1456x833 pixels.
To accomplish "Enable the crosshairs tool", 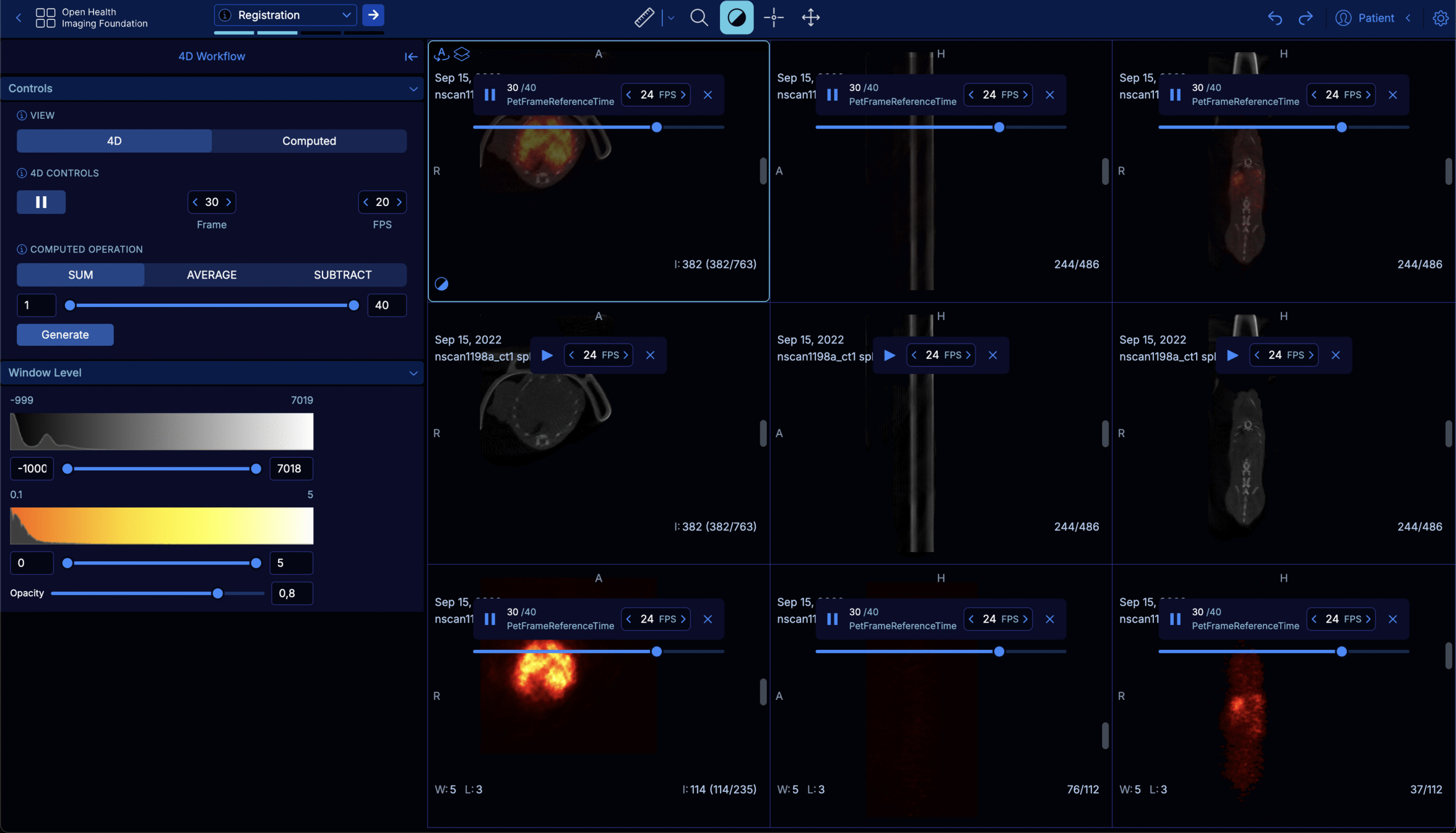I will point(773,18).
